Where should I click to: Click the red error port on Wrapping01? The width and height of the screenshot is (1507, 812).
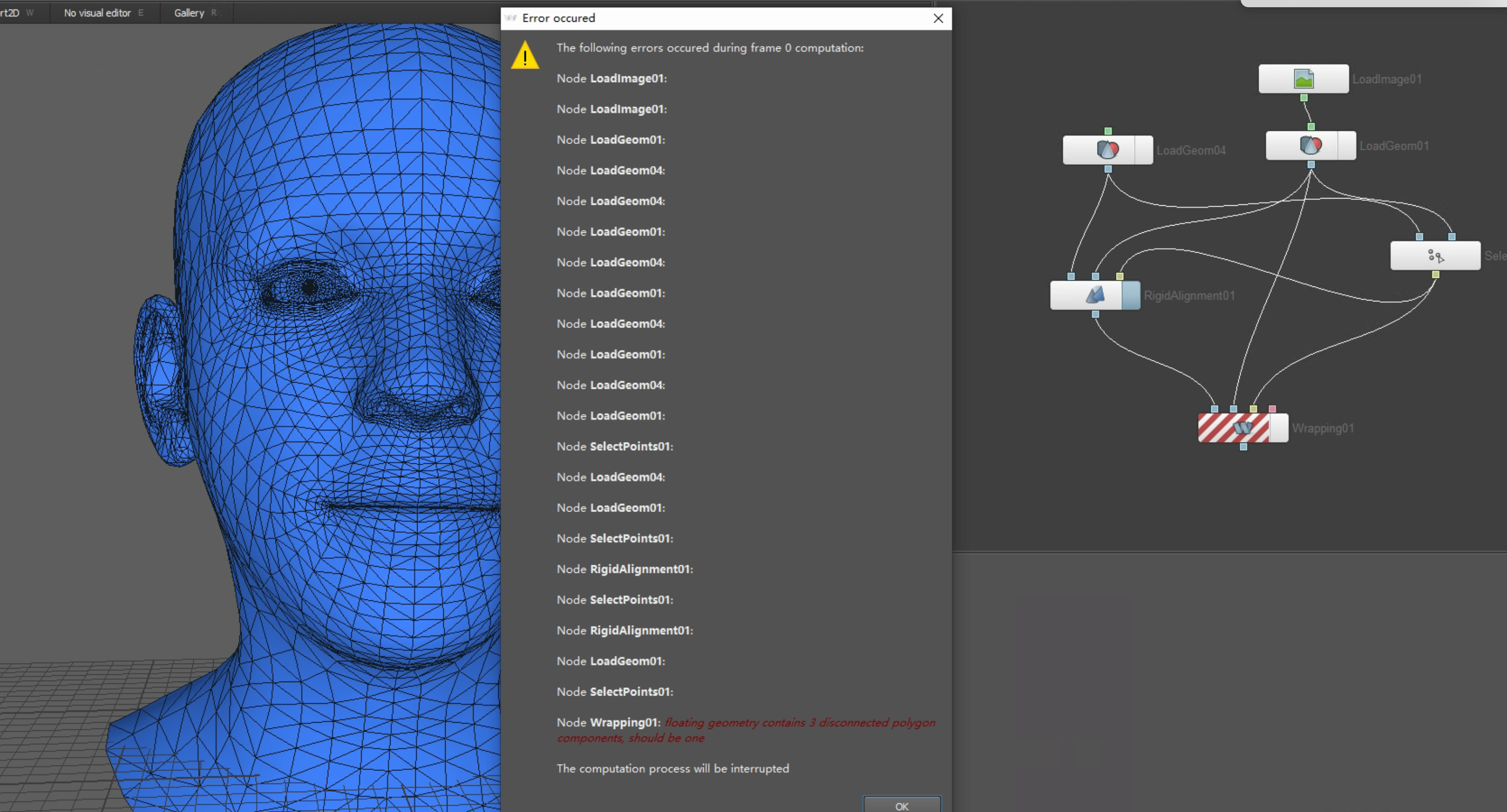point(1273,409)
